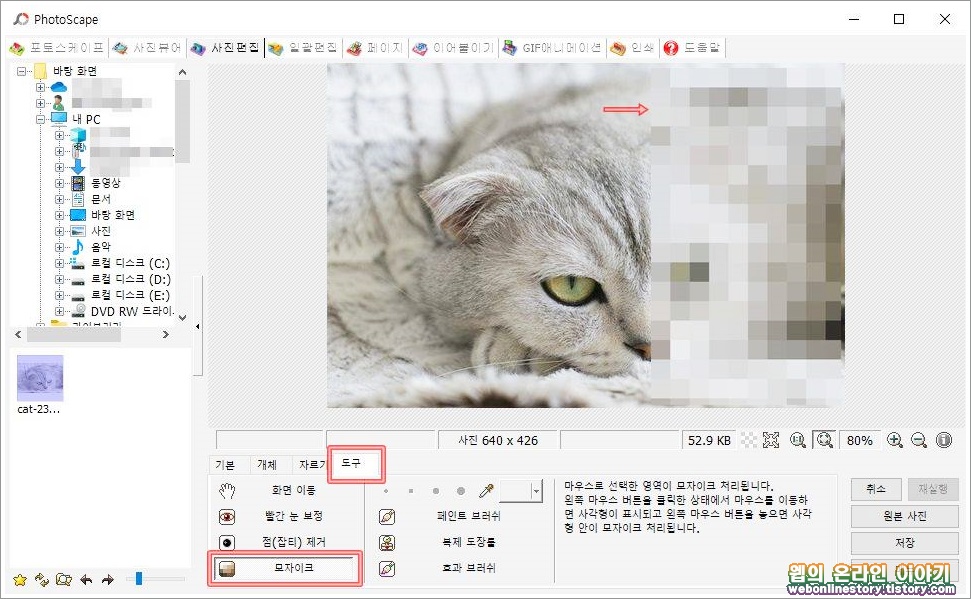The height and width of the screenshot is (599, 971).
Task: Select the DVD RW 드라이브 tree item
Action: [132, 311]
